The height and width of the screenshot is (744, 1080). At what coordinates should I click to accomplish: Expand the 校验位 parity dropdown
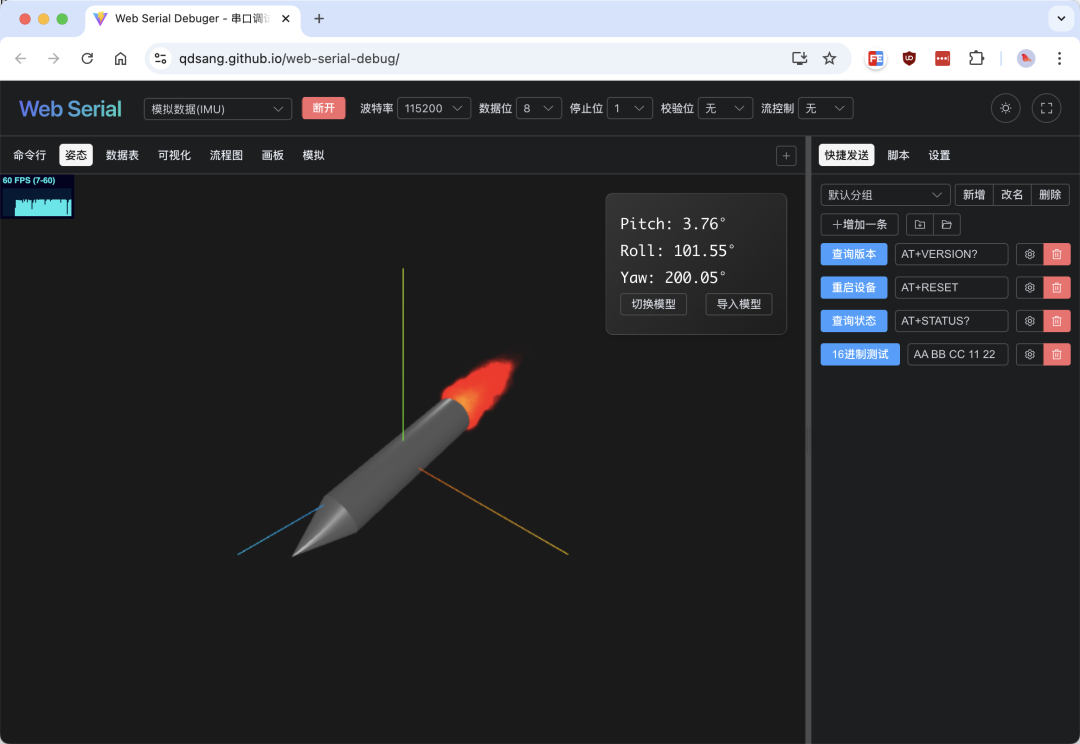click(x=724, y=107)
